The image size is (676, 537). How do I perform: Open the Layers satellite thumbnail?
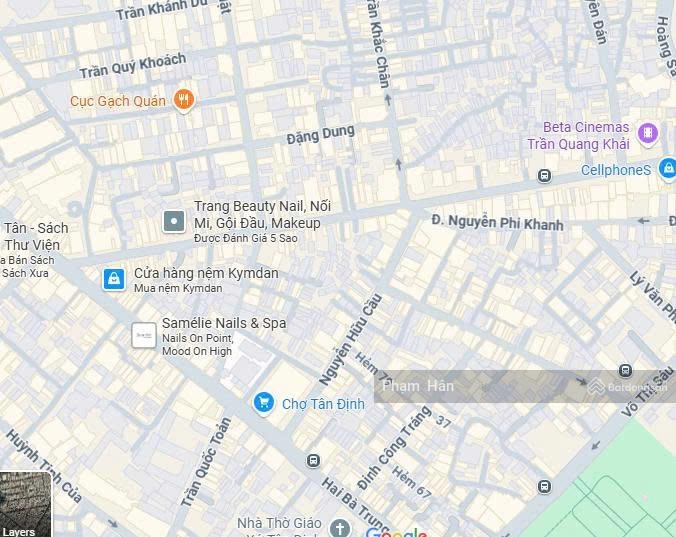coord(25,504)
